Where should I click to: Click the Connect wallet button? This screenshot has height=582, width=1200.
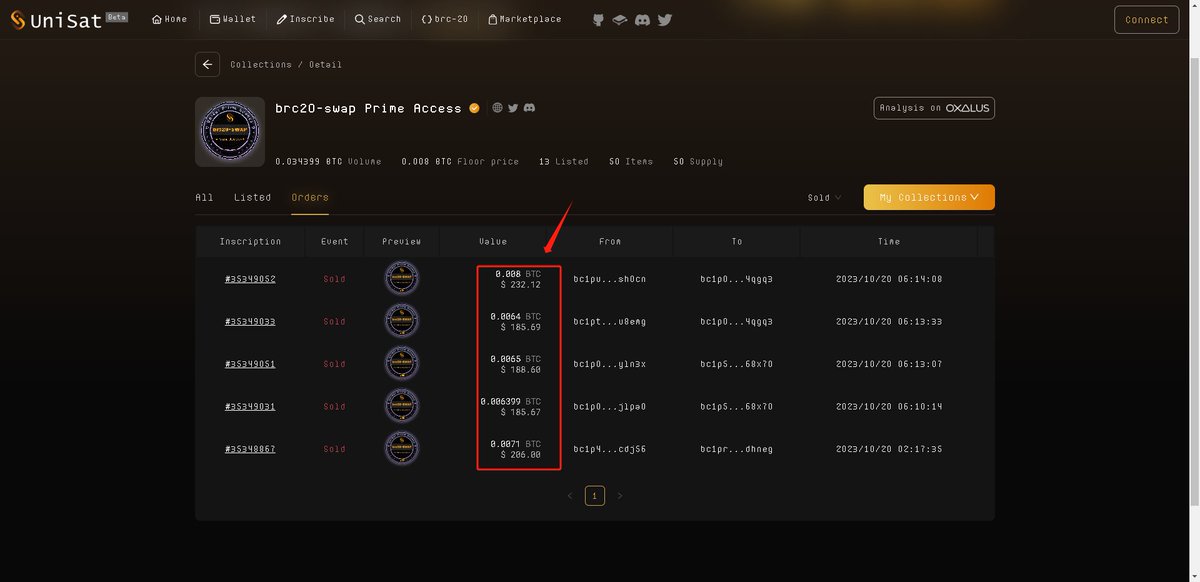click(x=1146, y=20)
